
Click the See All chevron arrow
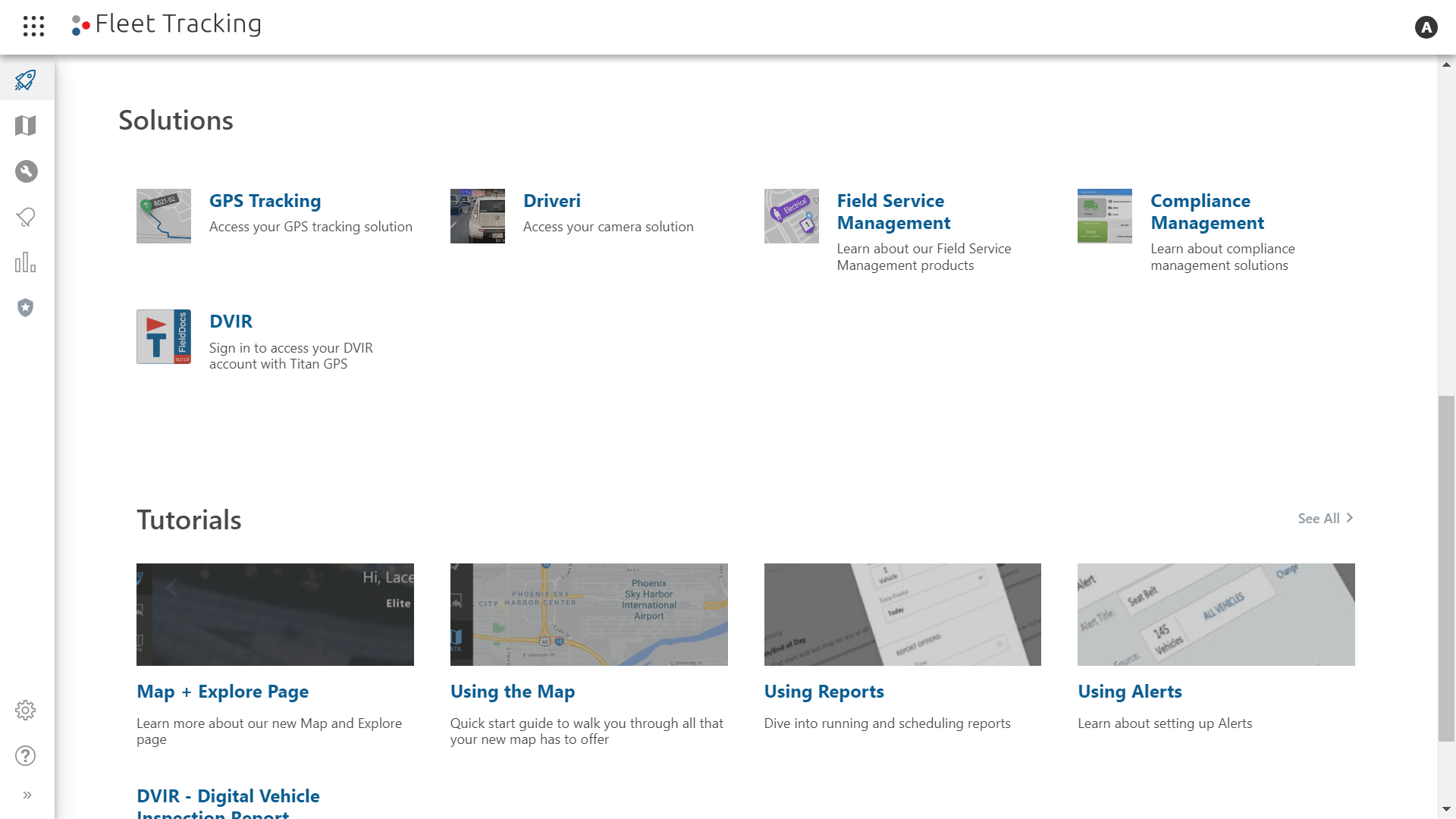point(1350,518)
